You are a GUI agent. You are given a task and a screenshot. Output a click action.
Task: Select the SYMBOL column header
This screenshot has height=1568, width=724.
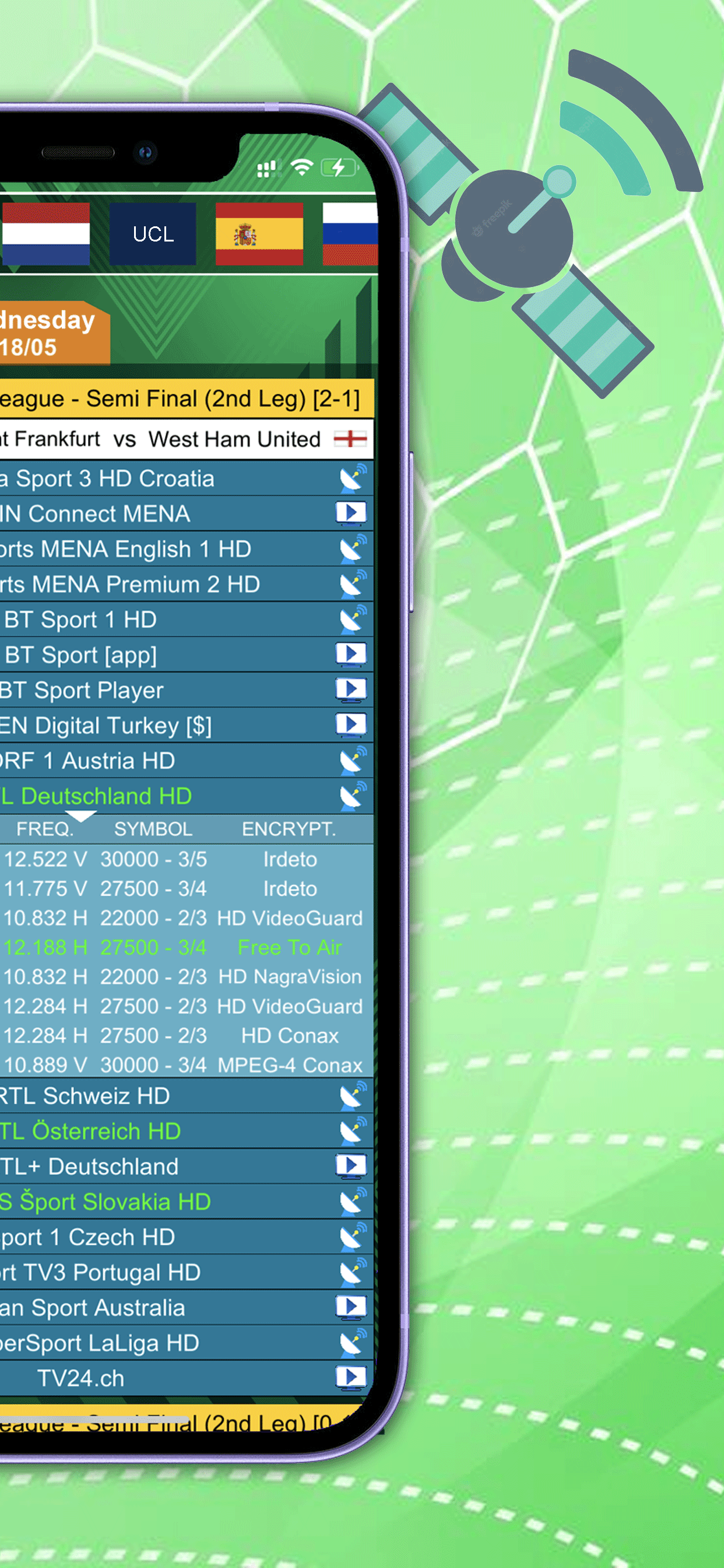pyautogui.click(x=153, y=829)
